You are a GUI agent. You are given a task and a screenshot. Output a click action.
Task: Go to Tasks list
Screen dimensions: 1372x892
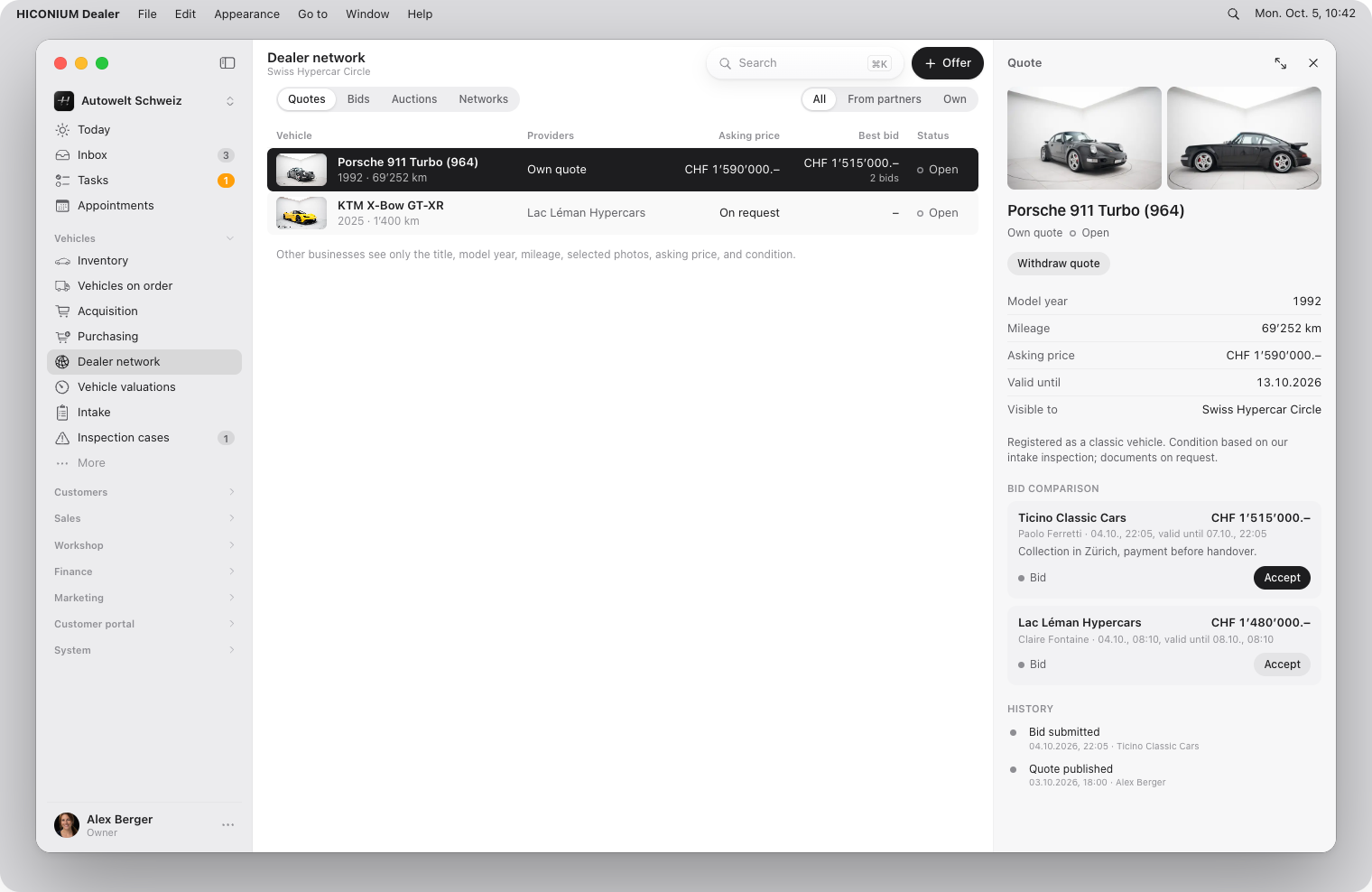(x=144, y=181)
